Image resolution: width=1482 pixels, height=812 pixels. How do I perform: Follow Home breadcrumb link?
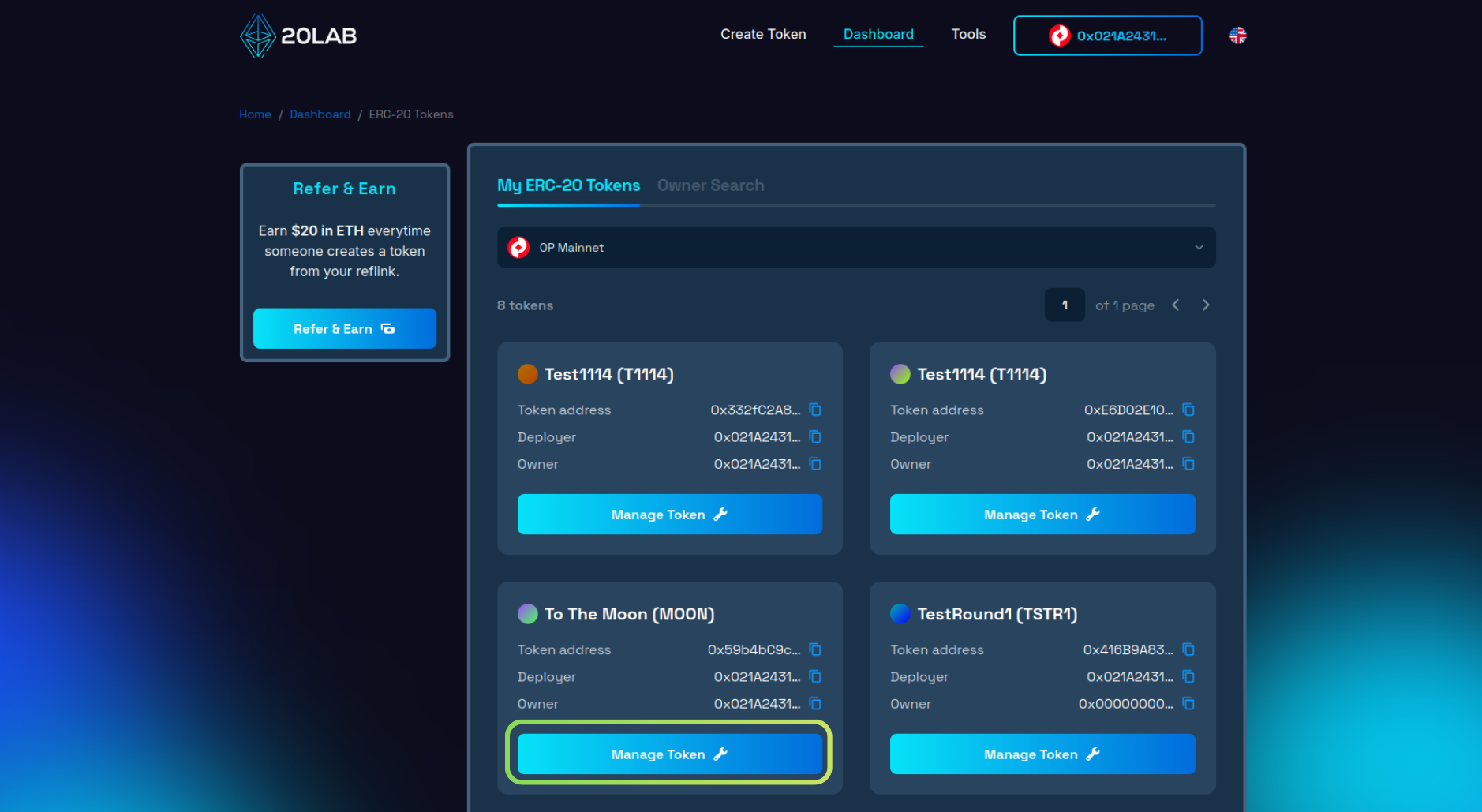pyautogui.click(x=255, y=114)
